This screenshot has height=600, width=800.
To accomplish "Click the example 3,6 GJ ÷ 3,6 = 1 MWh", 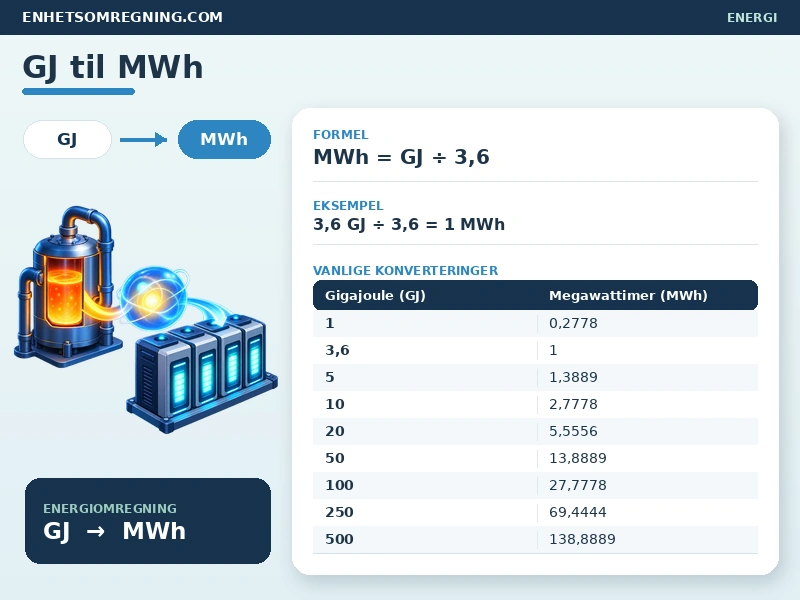I will tap(409, 224).
